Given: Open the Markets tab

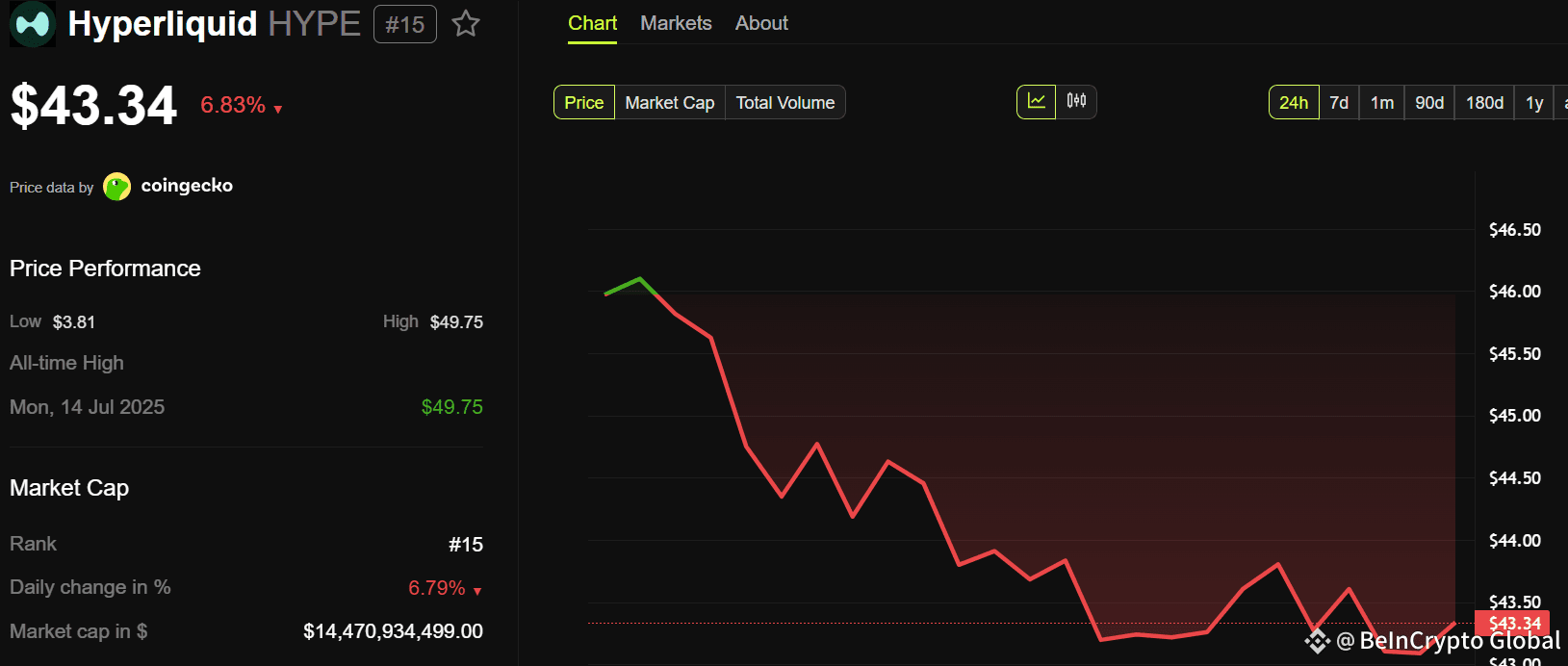Looking at the screenshot, I should coord(676,23).
